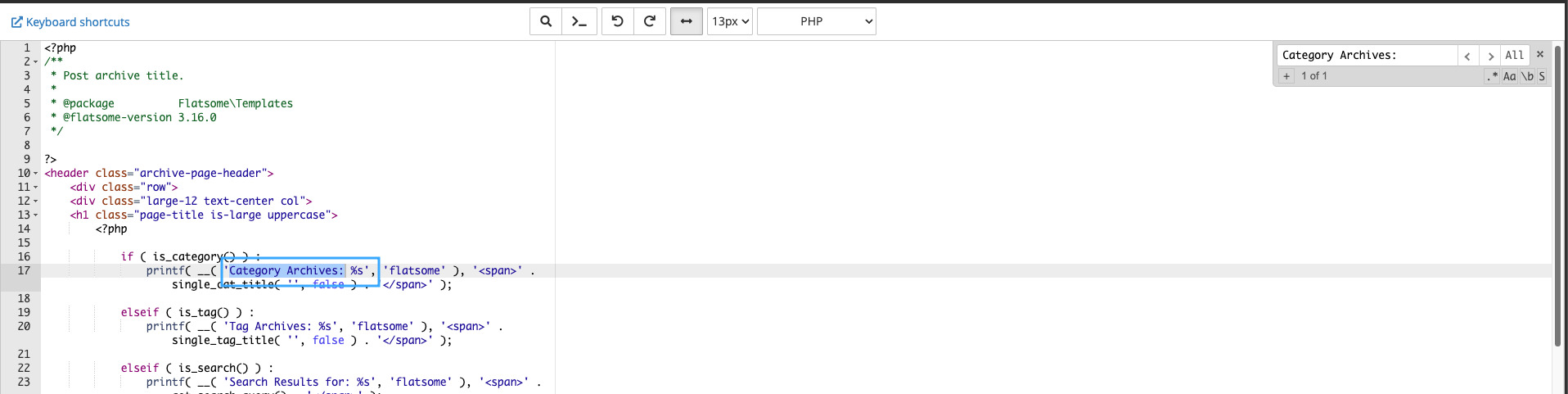1568x394 pixels.
Task: Click line number 20 in gutter
Action: 24,326
